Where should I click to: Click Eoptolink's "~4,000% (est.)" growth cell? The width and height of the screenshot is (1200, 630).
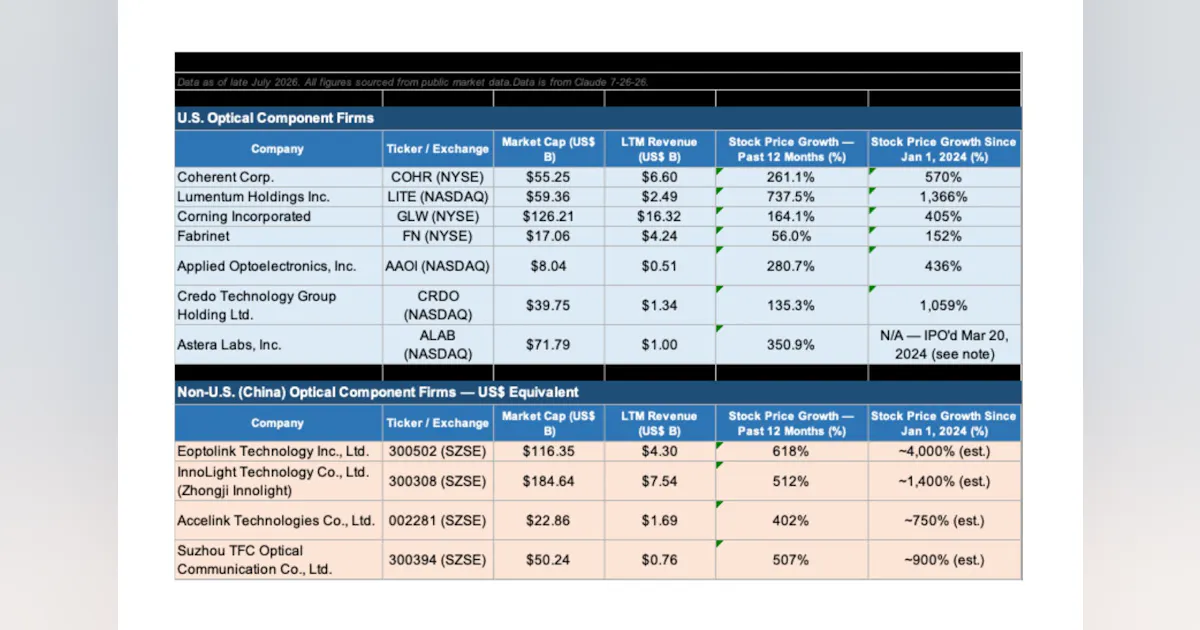tap(945, 451)
